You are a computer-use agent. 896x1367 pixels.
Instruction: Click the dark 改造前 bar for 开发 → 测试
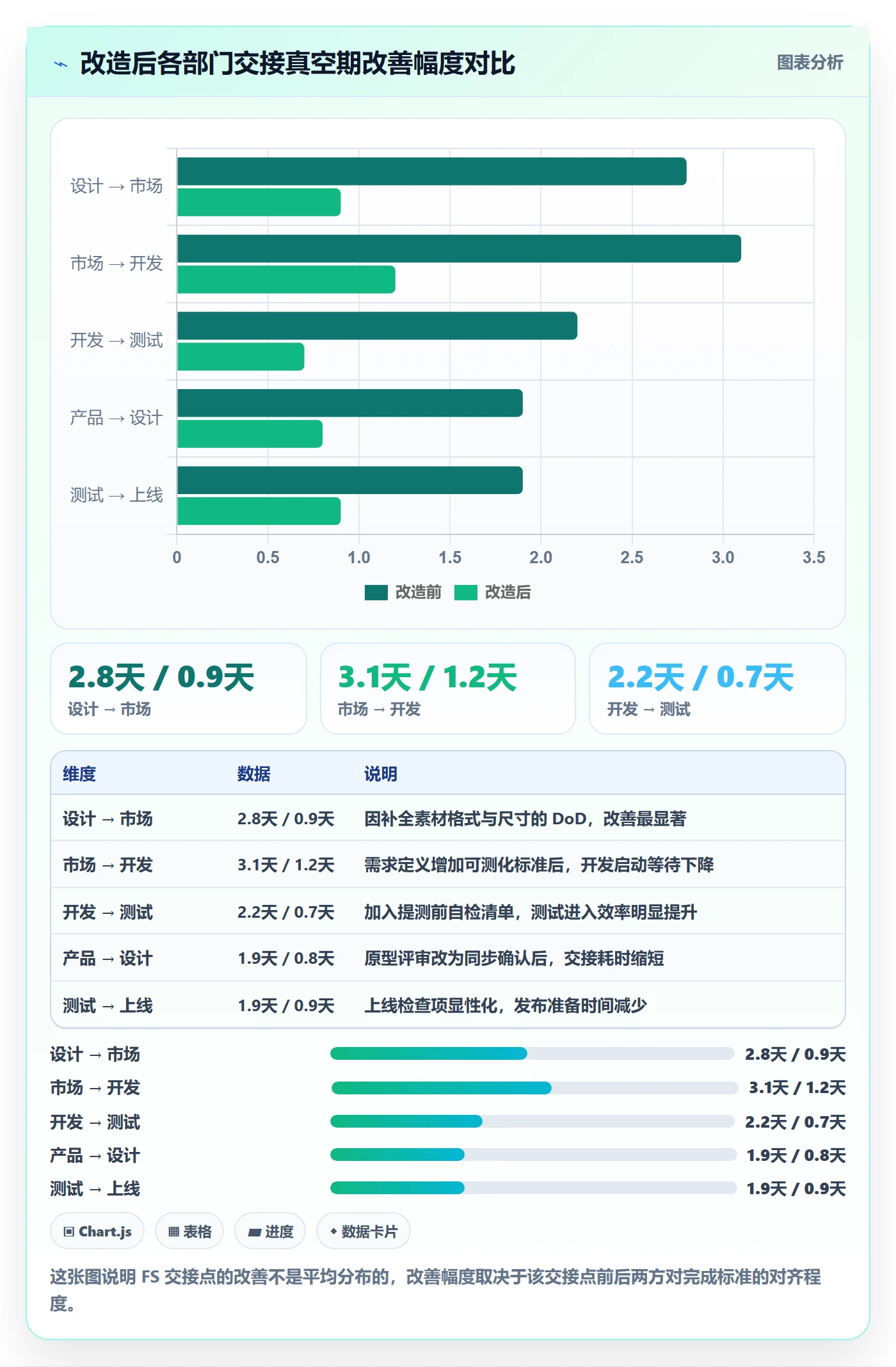(377, 326)
